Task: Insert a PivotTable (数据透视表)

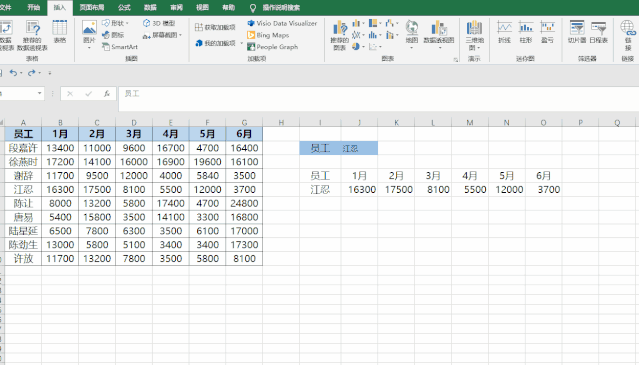Action: click(6, 35)
